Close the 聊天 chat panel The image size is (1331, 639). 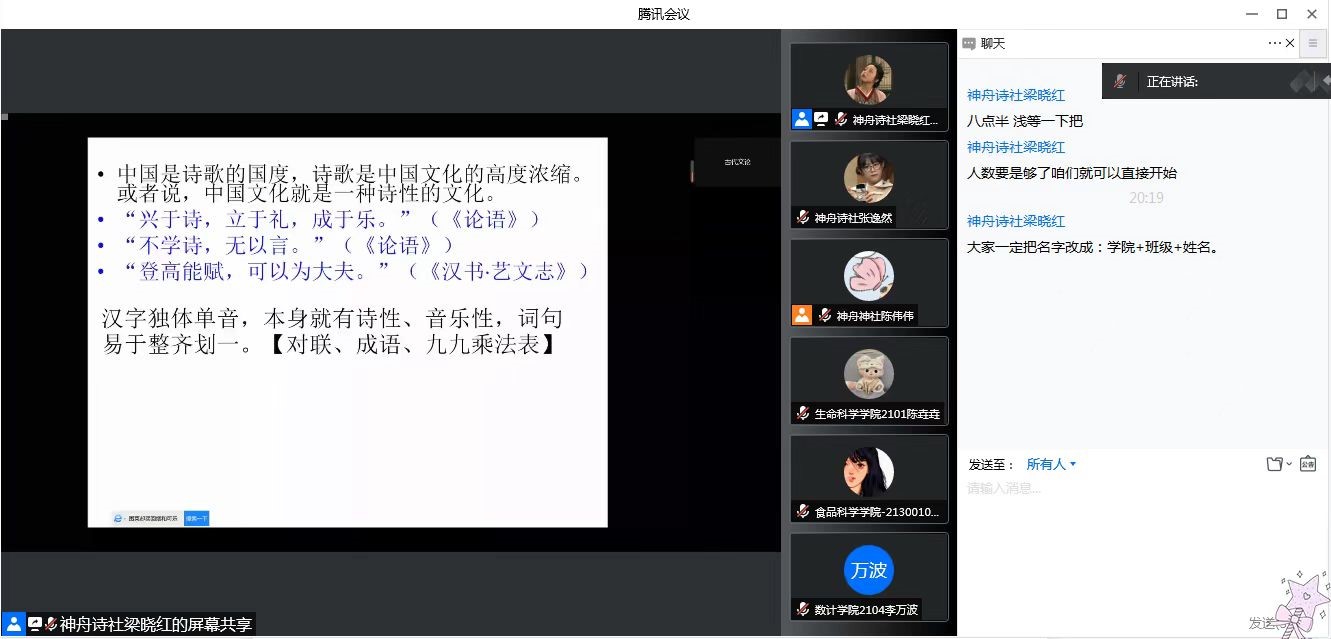[x=1290, y=43]
